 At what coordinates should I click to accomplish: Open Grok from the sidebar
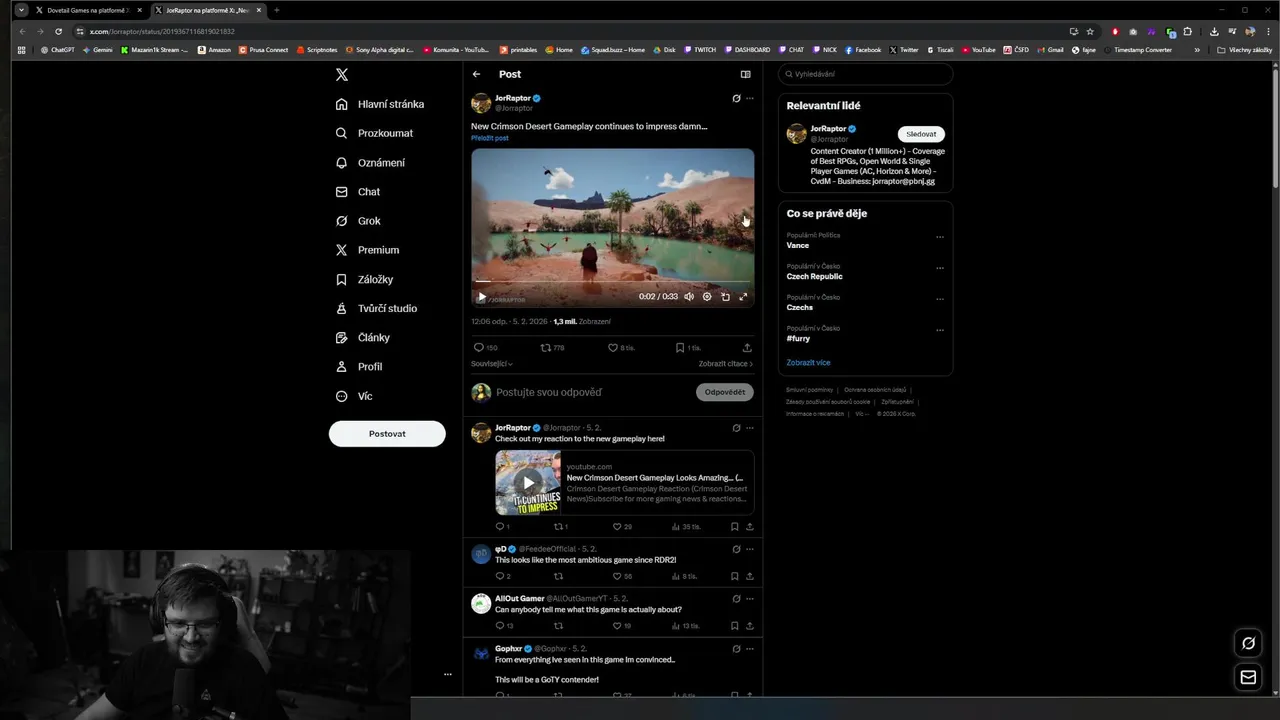pyautogui.click(x=358, y=221)
